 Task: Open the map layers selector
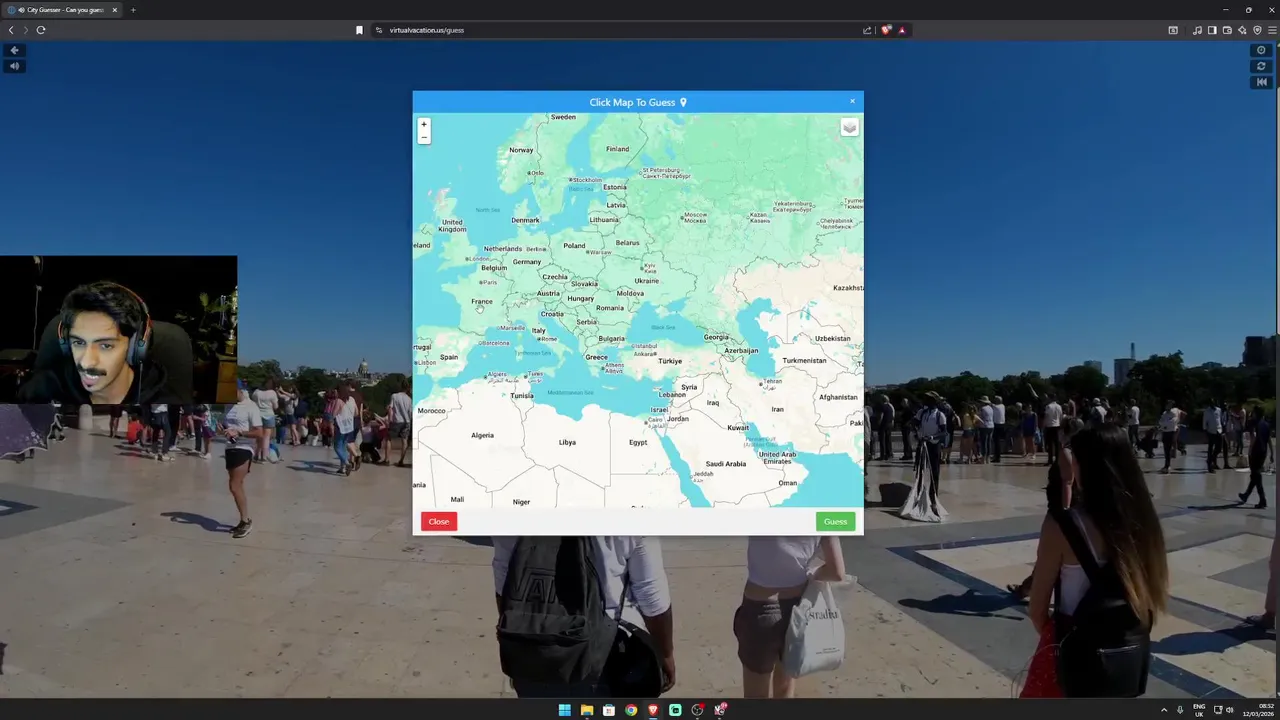tap(849, 127)
